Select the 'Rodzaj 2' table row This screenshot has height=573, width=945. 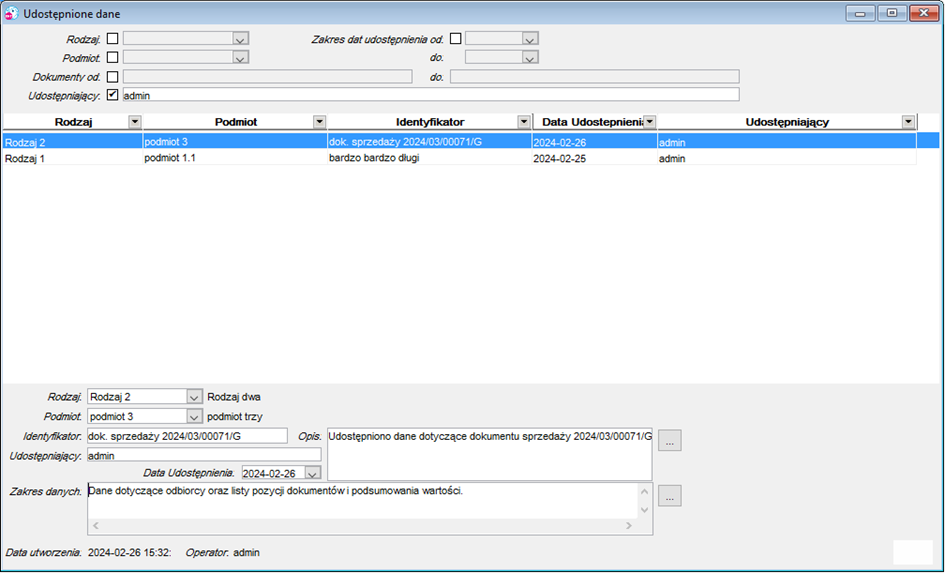point(471,141)
